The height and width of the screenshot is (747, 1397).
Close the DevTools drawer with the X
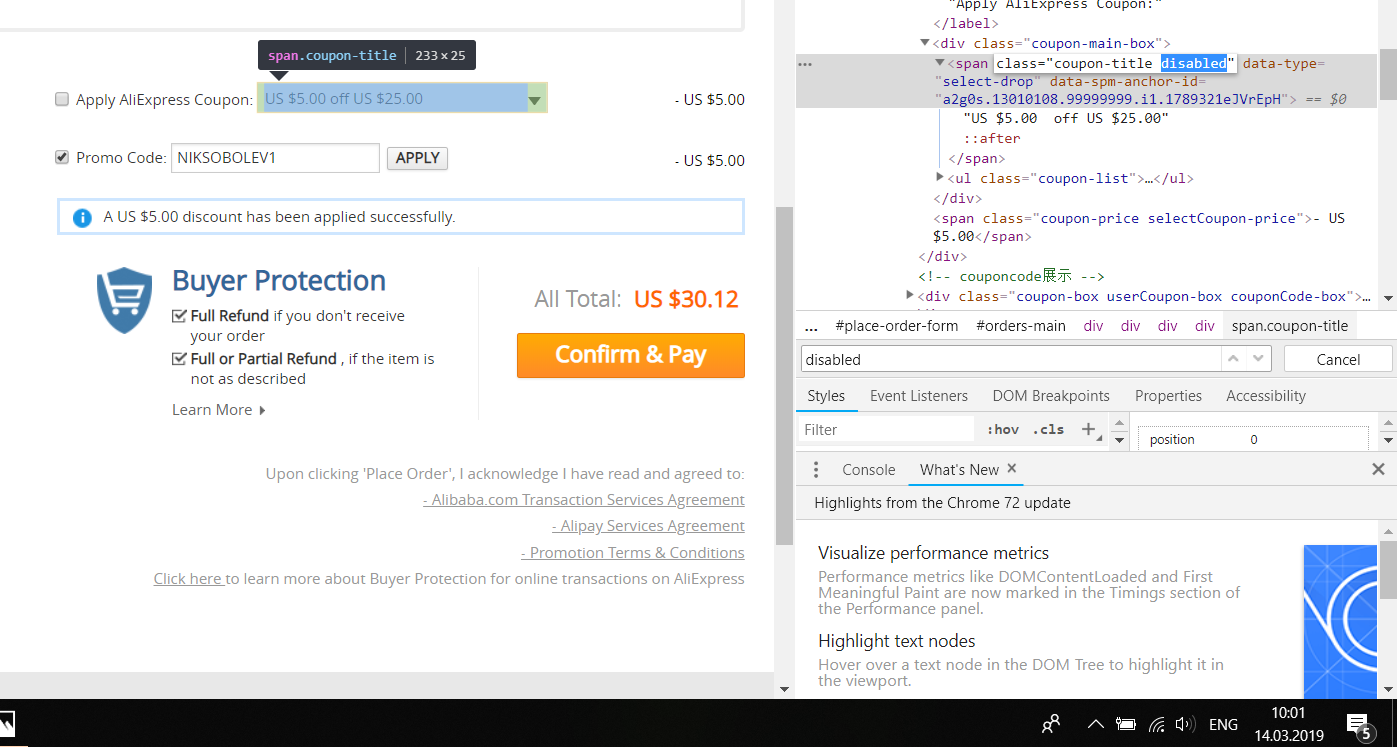point(1378,469)
